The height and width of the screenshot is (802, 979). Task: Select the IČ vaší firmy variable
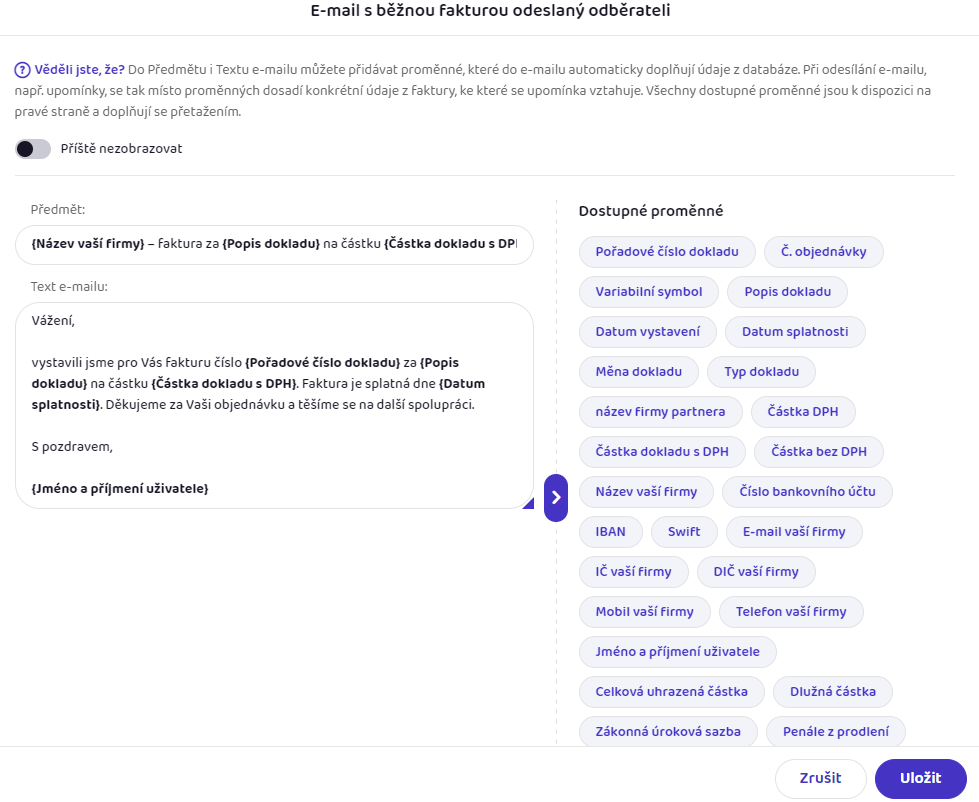(x=634, y=572)
